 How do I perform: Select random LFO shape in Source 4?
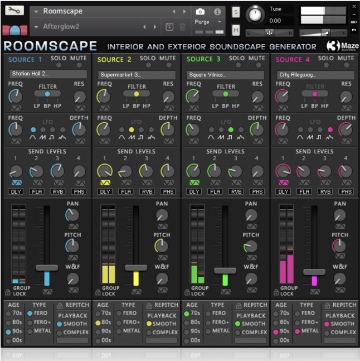click(x=330, y=130)
